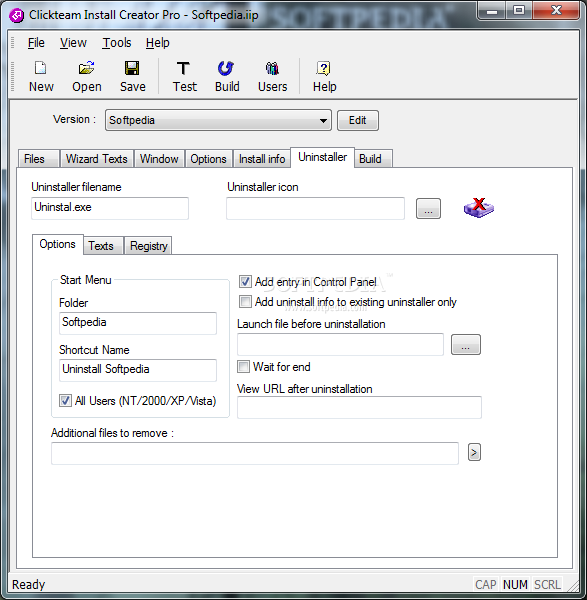Click View URL after uninstallation field
The height and width of the screenshot is (600, 587).
(x=359, y=407)
